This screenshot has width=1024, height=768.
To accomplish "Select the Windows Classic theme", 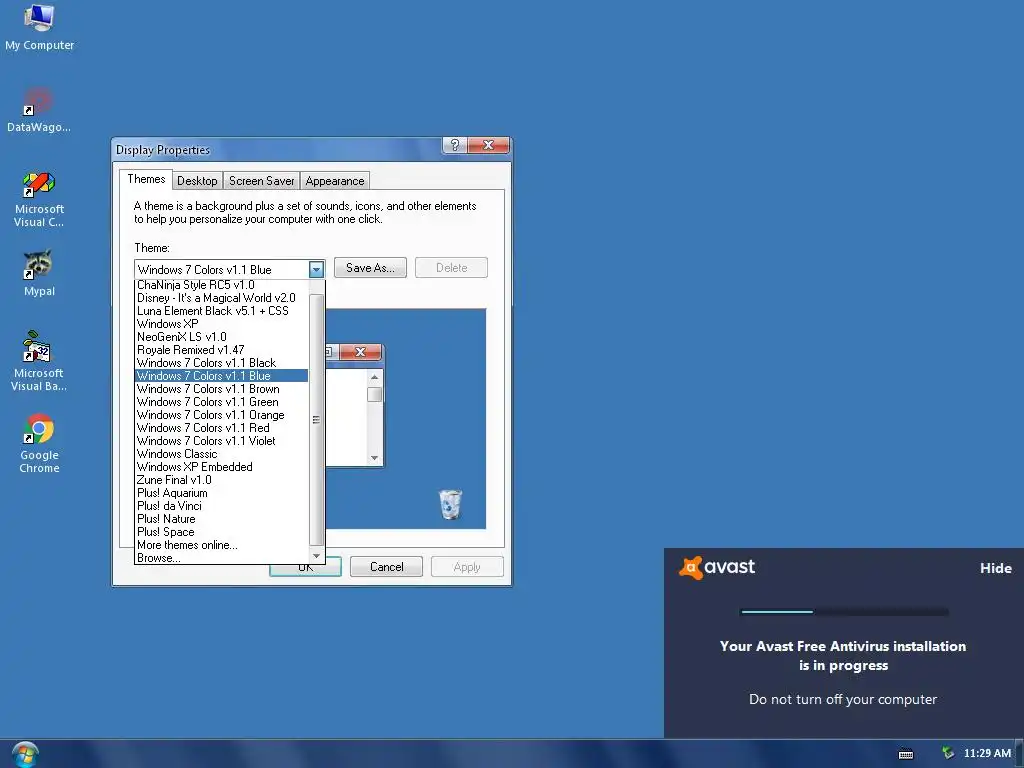I will pyautogui.click(x=221, y=454).
